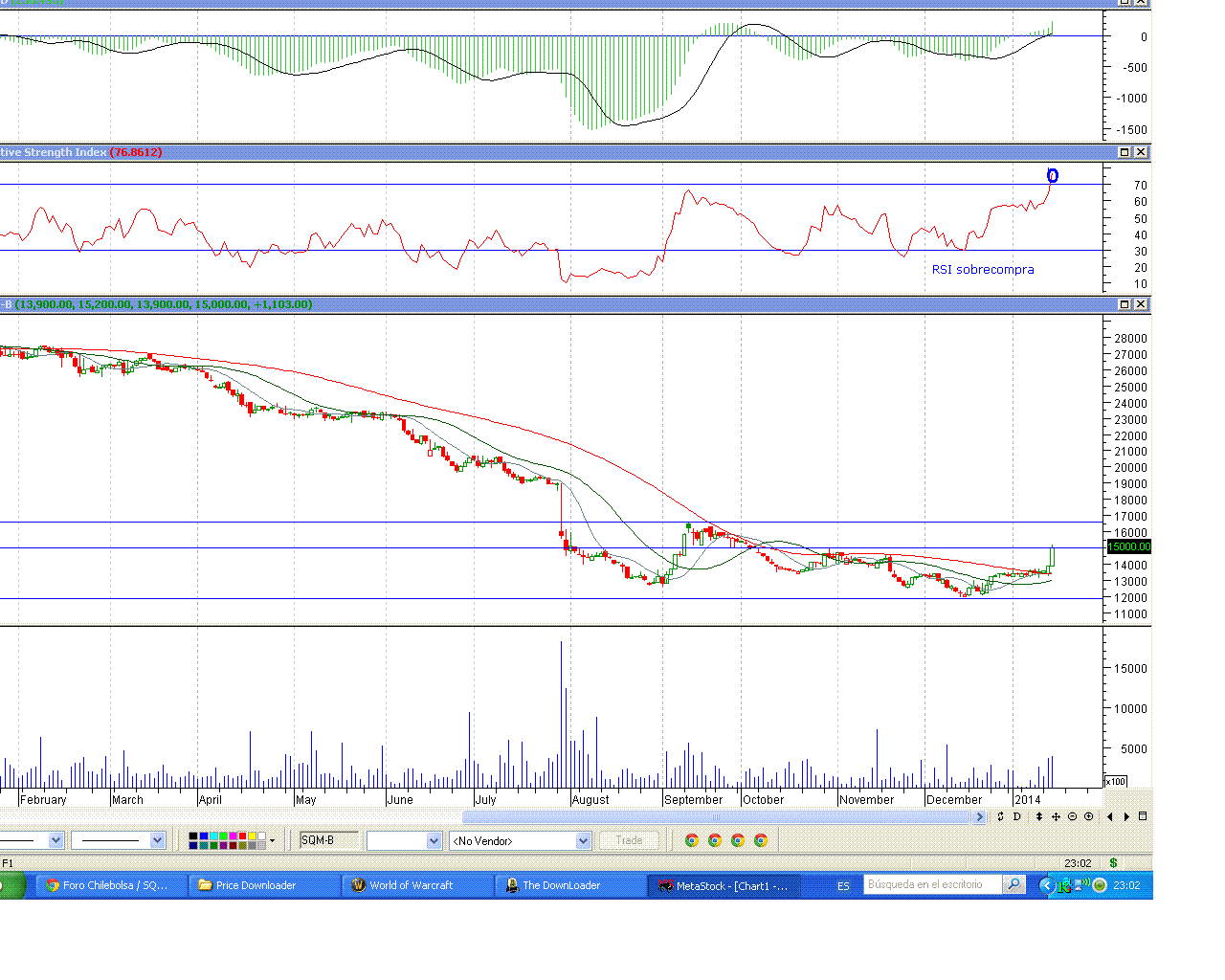The height and width of the screenshot is (980, 1225).
Task: Go to next security with right arrow
Action: click(x=1126, y=816)
